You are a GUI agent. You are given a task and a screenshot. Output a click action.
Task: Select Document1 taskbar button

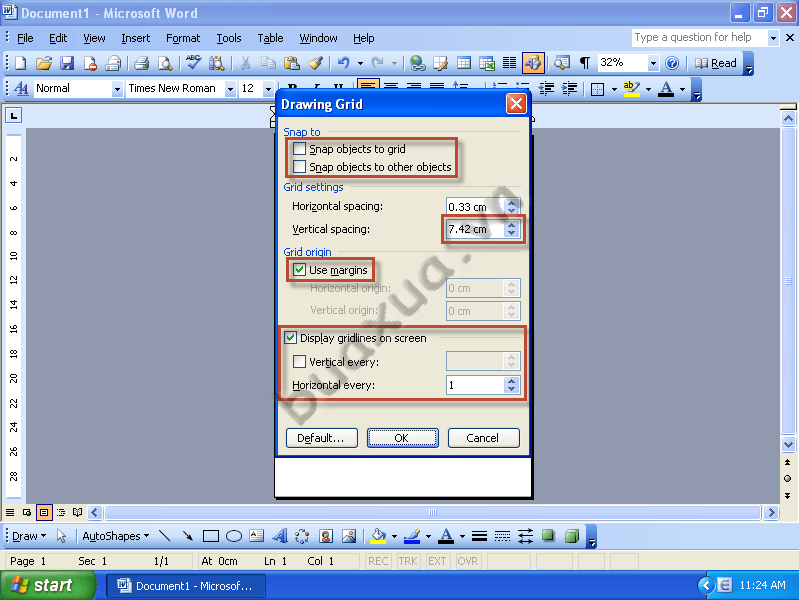point(186,586)
